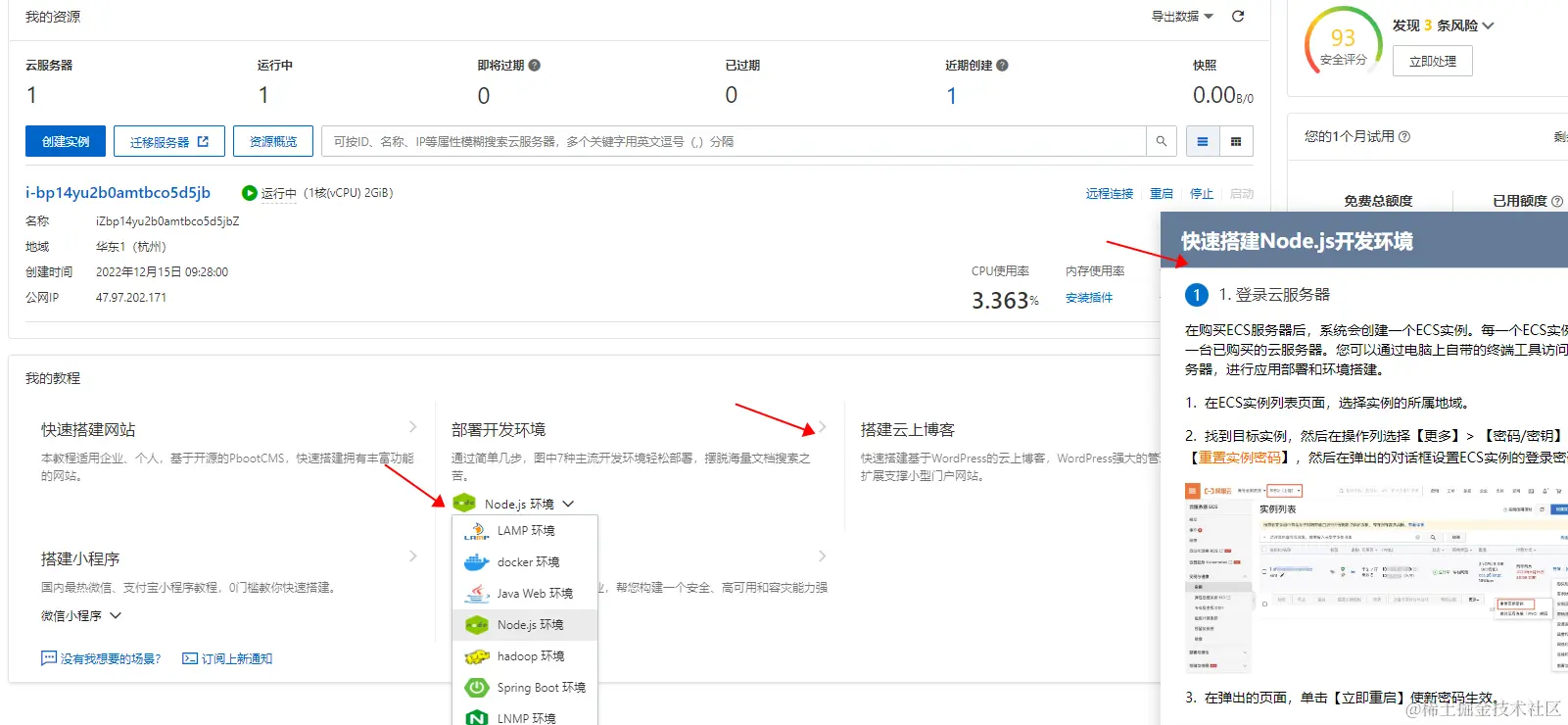Open the 迁移服务器 external link button
Screen dimensions: 1568x725
[x=169, y=141]
